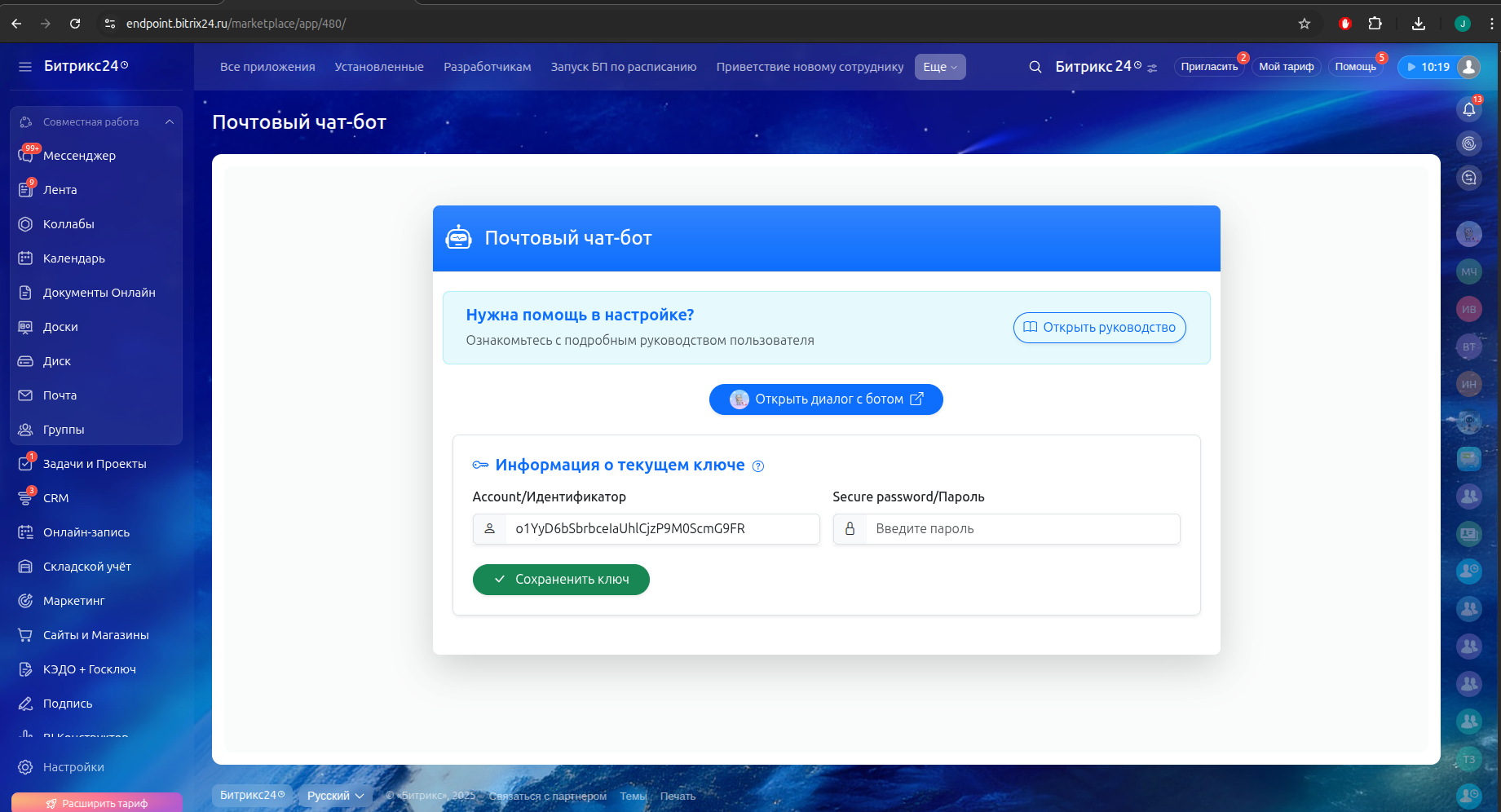Open the Русский language dropdown
Screen dimensions: 1501x812
click(335, 796)
